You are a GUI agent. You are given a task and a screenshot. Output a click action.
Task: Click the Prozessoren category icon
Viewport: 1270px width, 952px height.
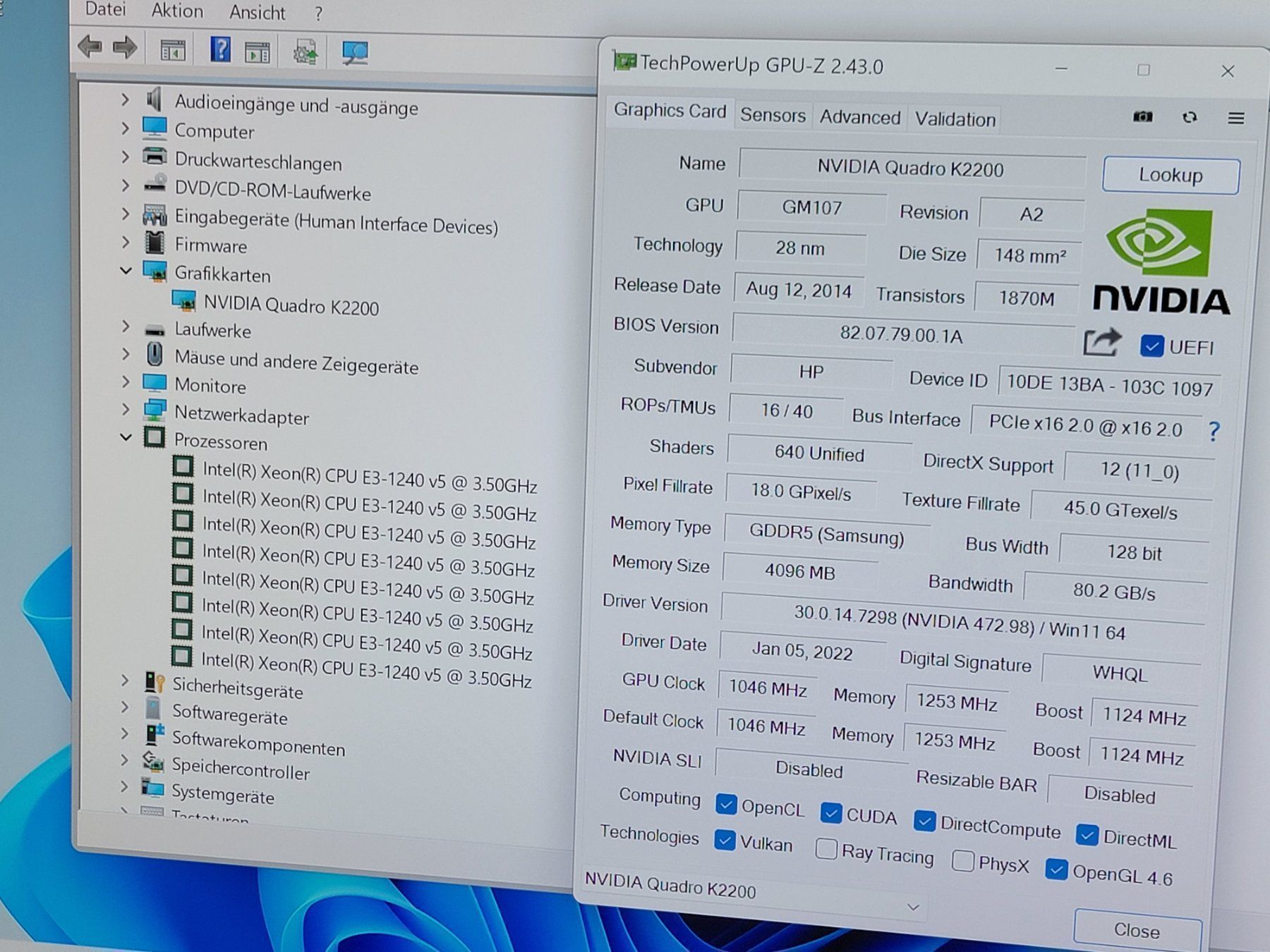tap(154, 438)
